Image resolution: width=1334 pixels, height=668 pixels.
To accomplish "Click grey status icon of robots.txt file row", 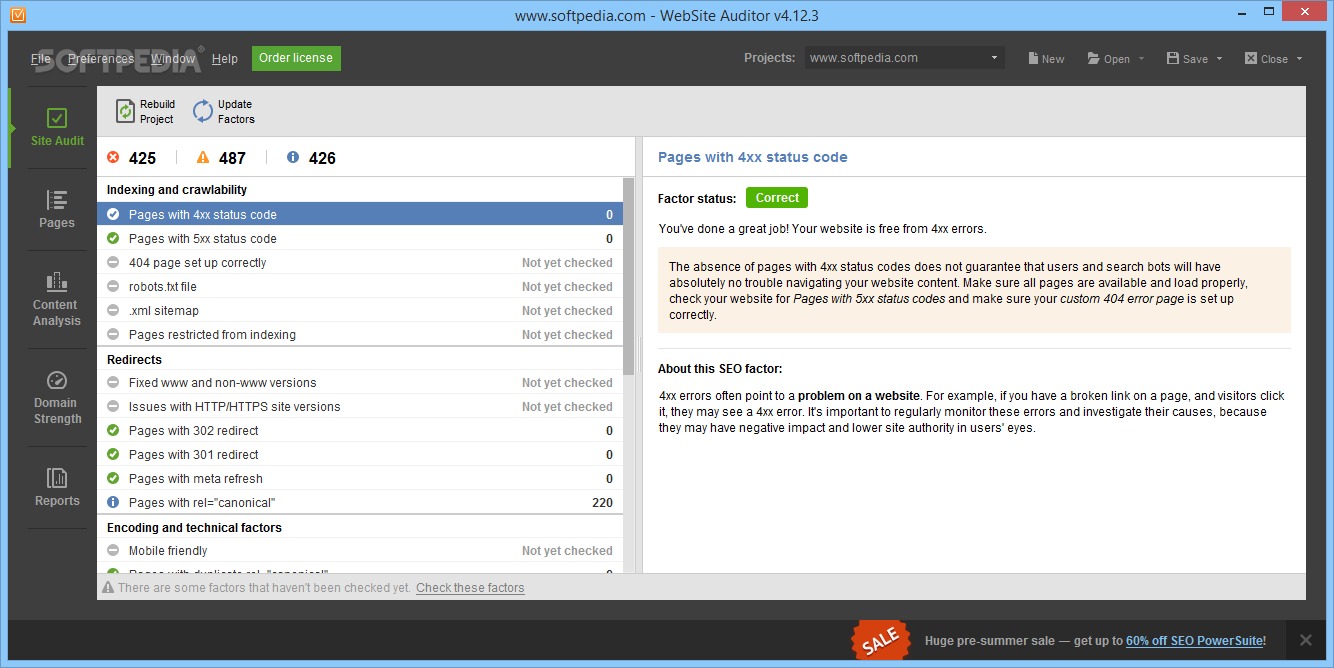I will (x=113, y=287).
